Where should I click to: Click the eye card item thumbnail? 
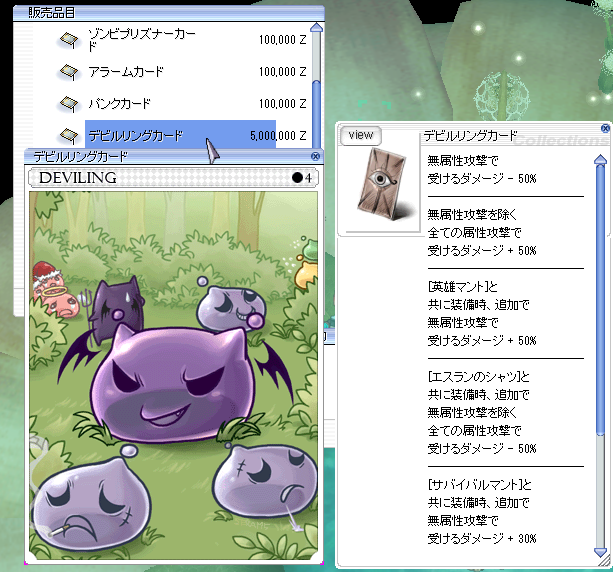click(x=382, y=184)
